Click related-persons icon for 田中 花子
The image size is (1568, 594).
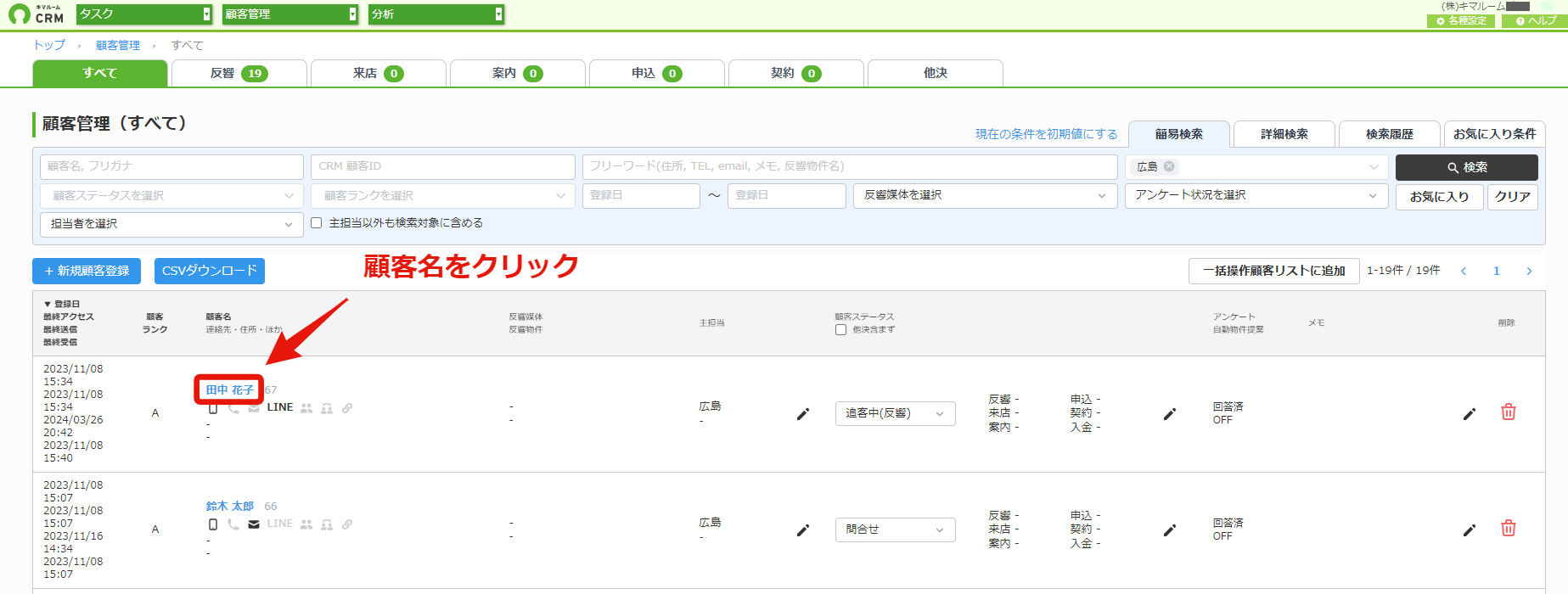pos(327,408)
